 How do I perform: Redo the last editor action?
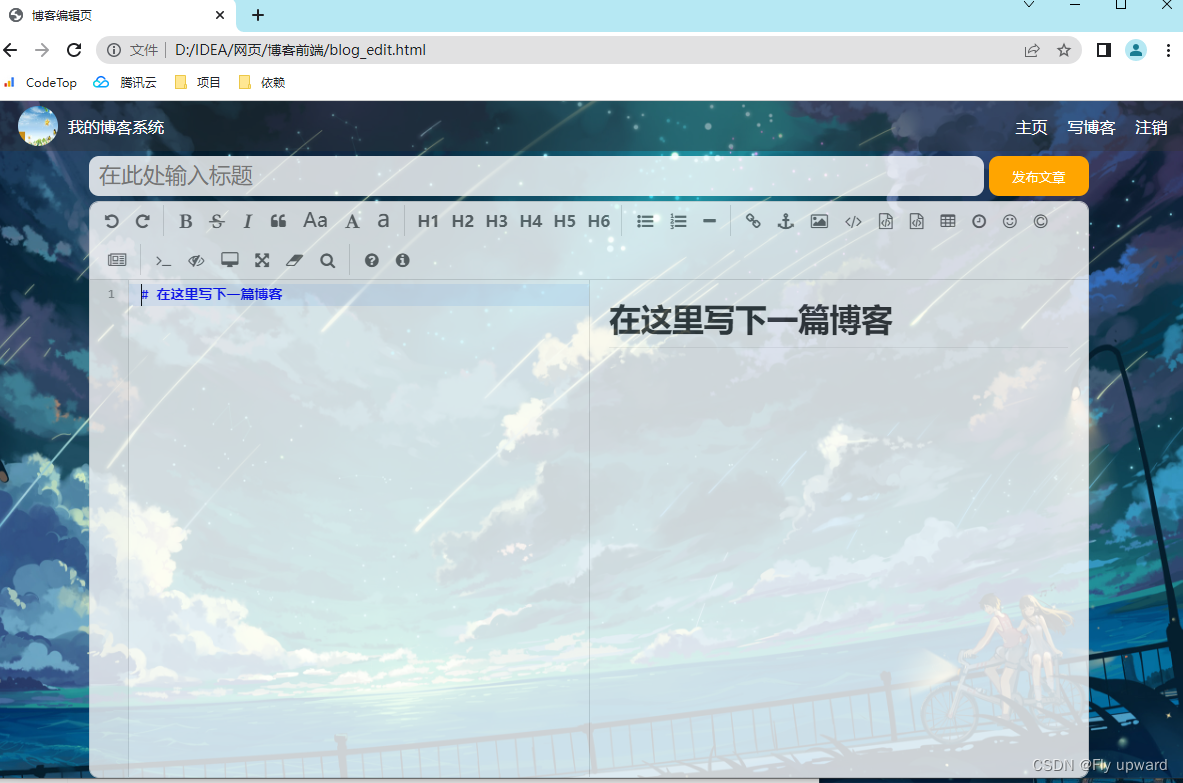143,221
